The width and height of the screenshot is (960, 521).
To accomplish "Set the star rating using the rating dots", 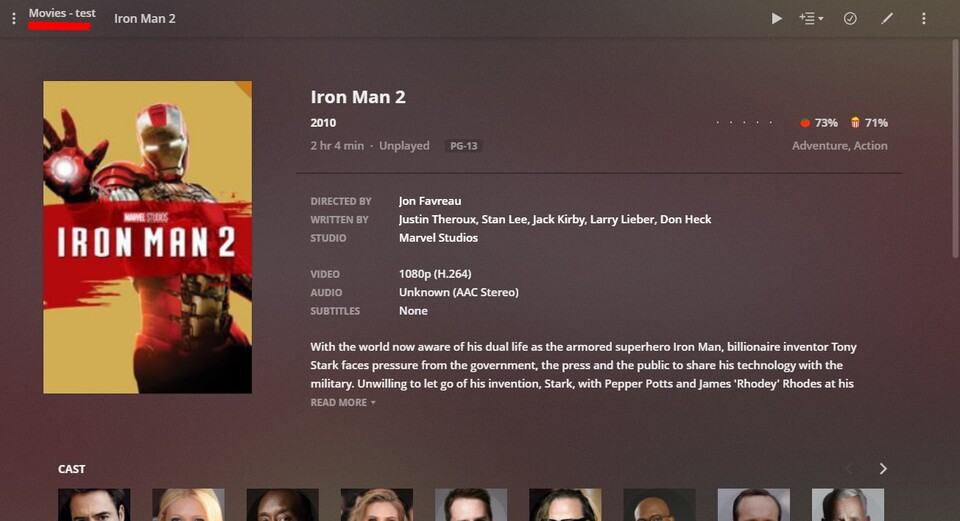I will pyautogui.click(x=744, y=122).
